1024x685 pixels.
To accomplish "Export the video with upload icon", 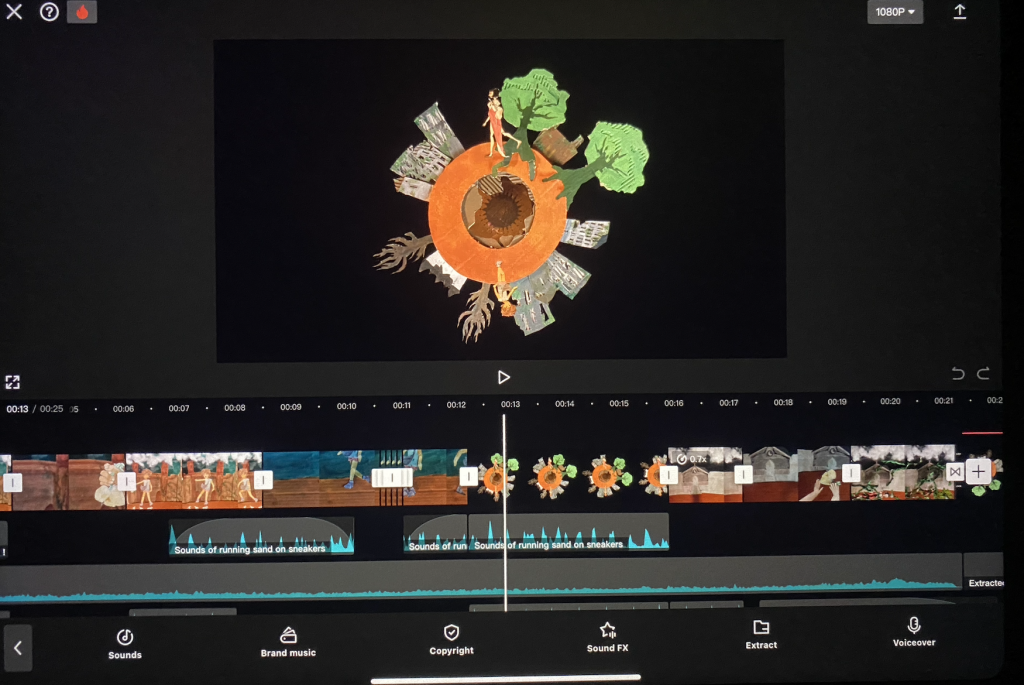I will point(960,12).
